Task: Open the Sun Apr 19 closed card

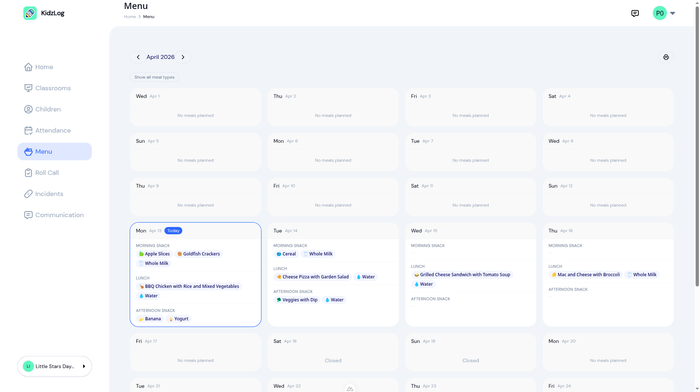Action: [x=471, y=352]
